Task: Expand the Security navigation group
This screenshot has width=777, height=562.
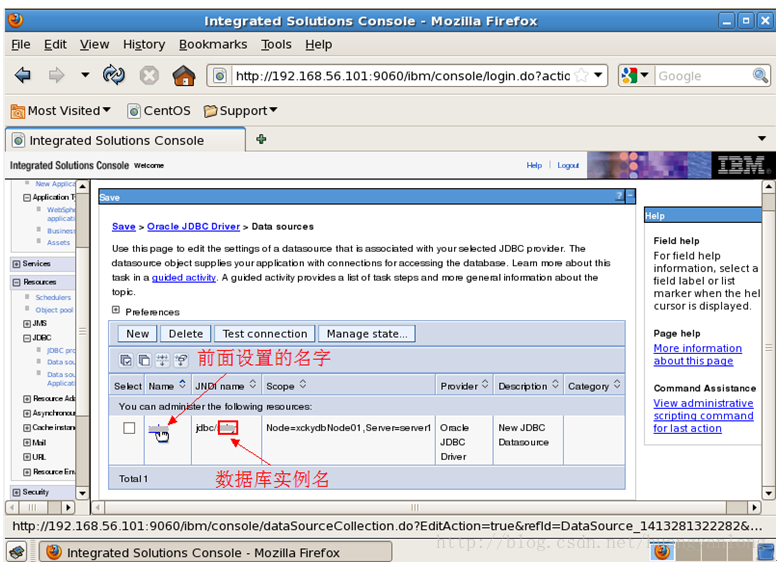Action: point(16,492)
